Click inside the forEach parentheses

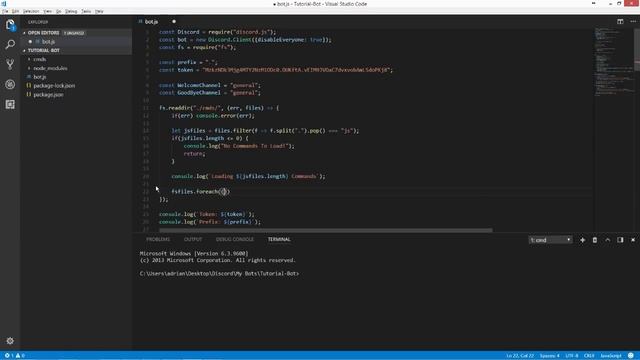point(224,191)
